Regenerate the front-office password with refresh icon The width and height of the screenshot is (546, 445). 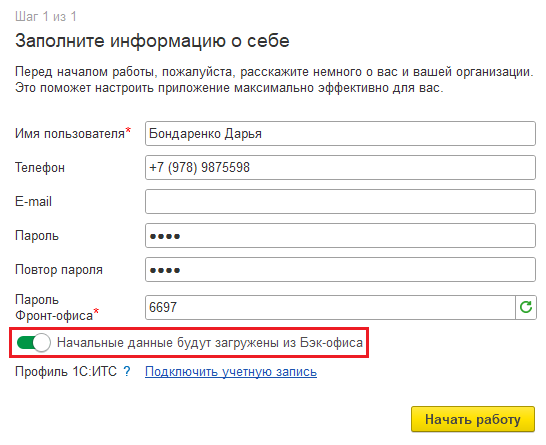point(526,307)
